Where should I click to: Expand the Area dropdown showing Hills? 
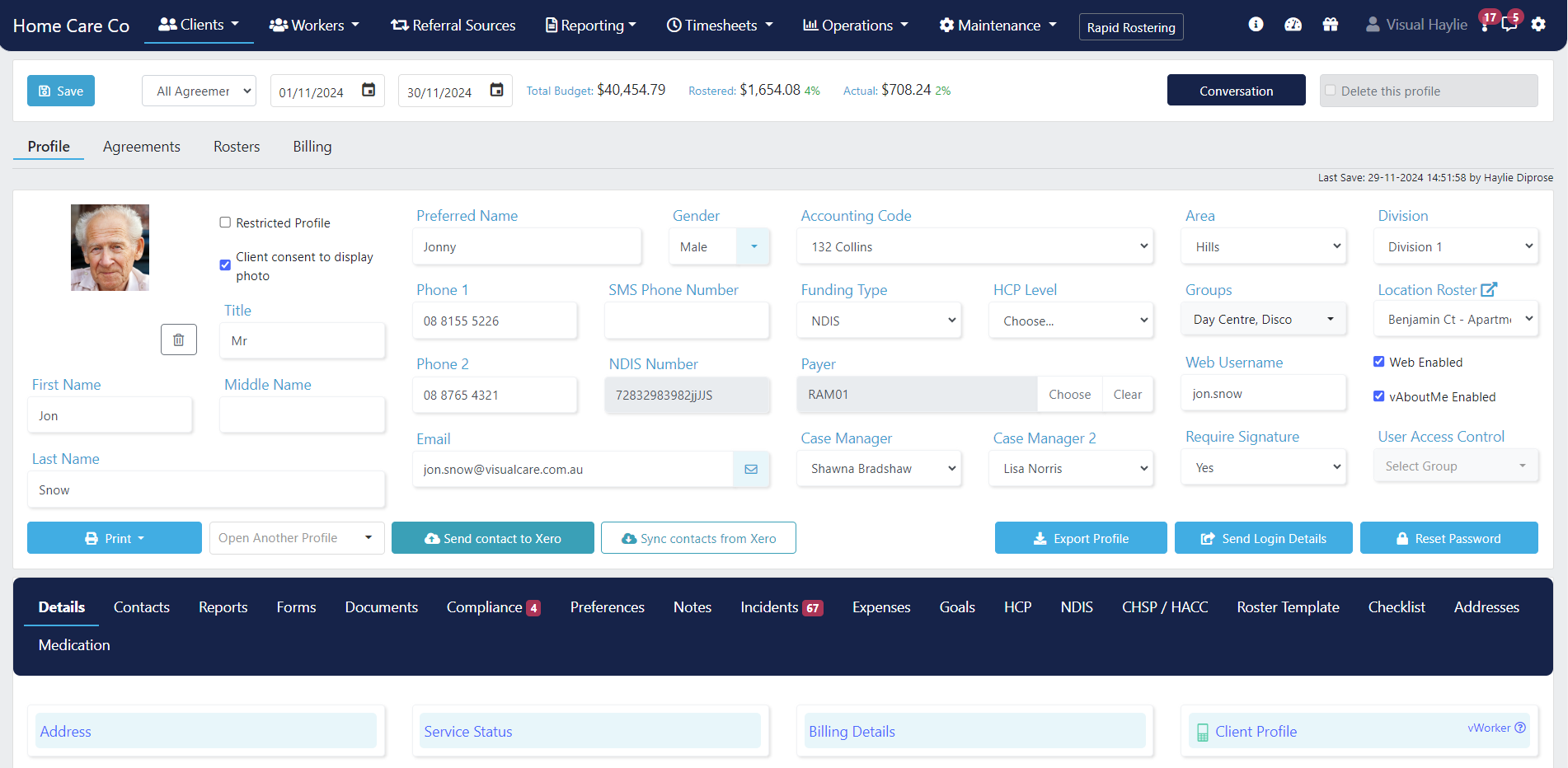coord(1264,246)
